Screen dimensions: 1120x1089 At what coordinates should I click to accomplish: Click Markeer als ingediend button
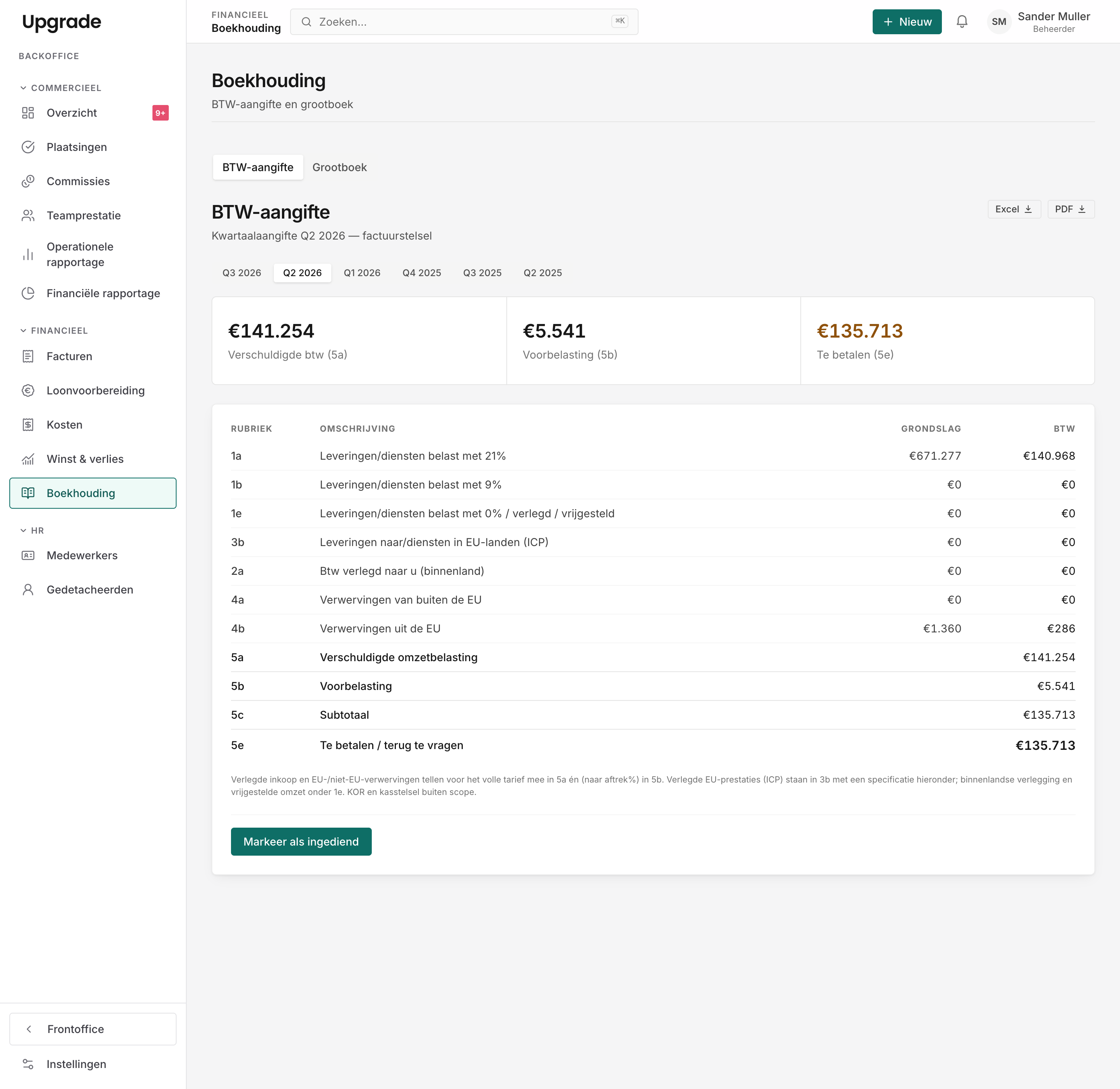coord(301,842)
